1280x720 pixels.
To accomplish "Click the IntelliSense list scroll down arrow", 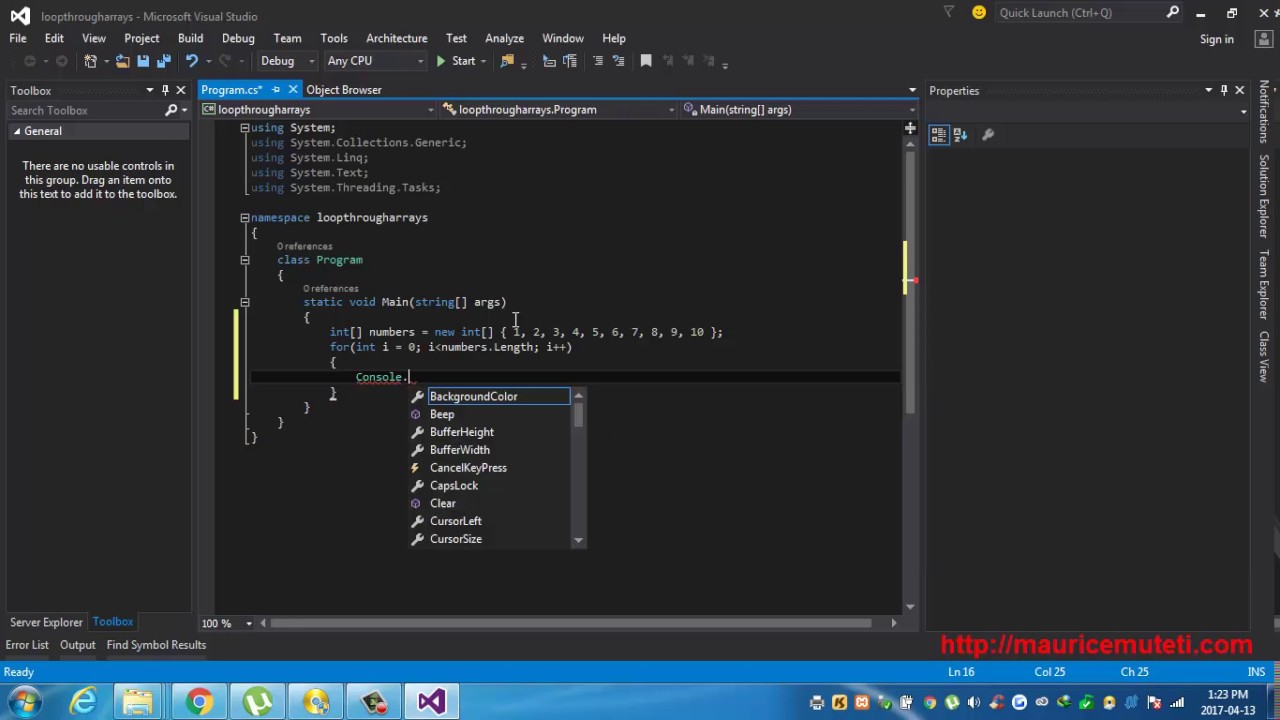I will pyautogui.click(x=578, y=540).
